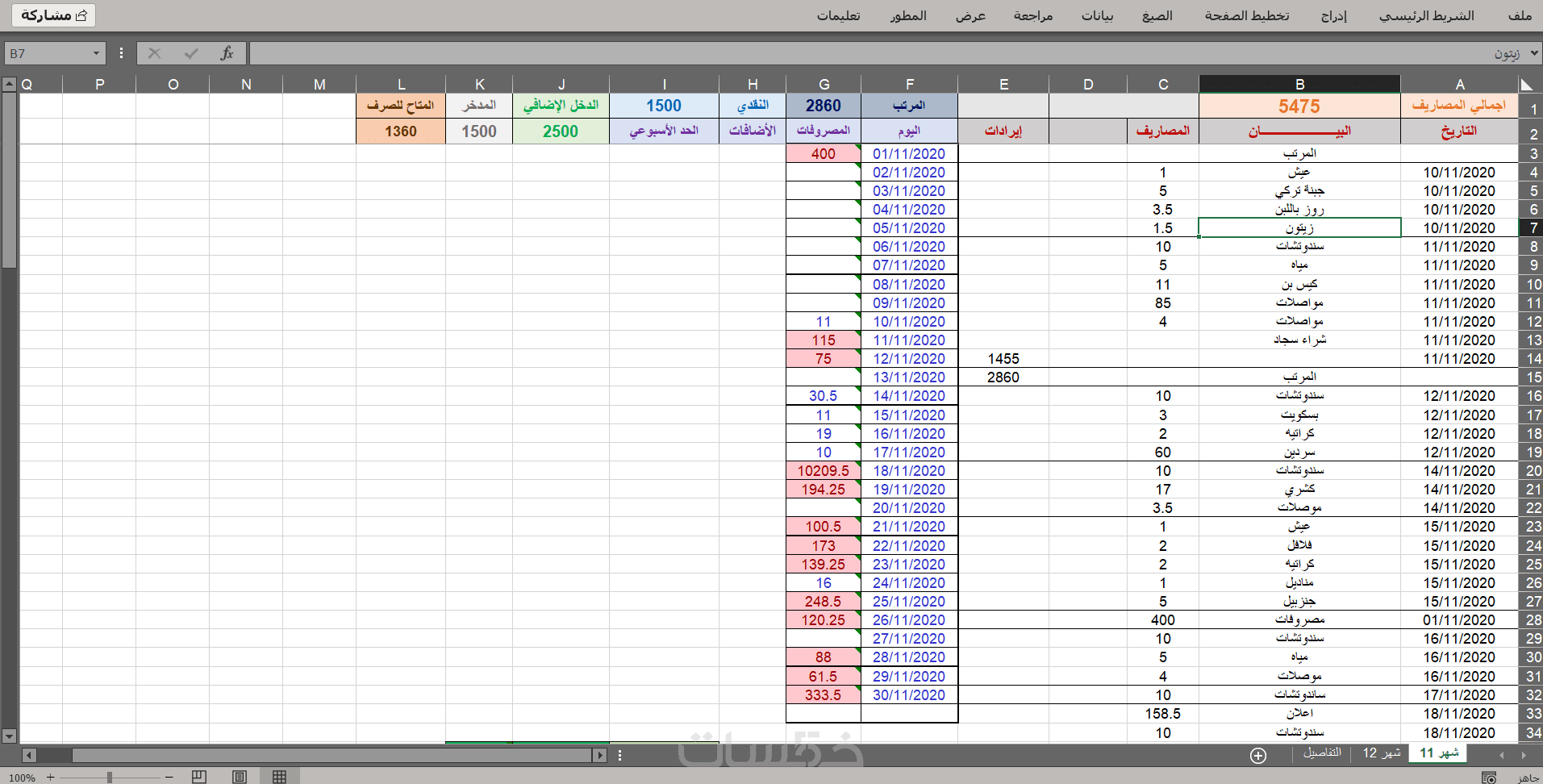Click the macro recording status bar icon
The height and width of the screenshot is (784, 1543).
(x=1490, y=778)
